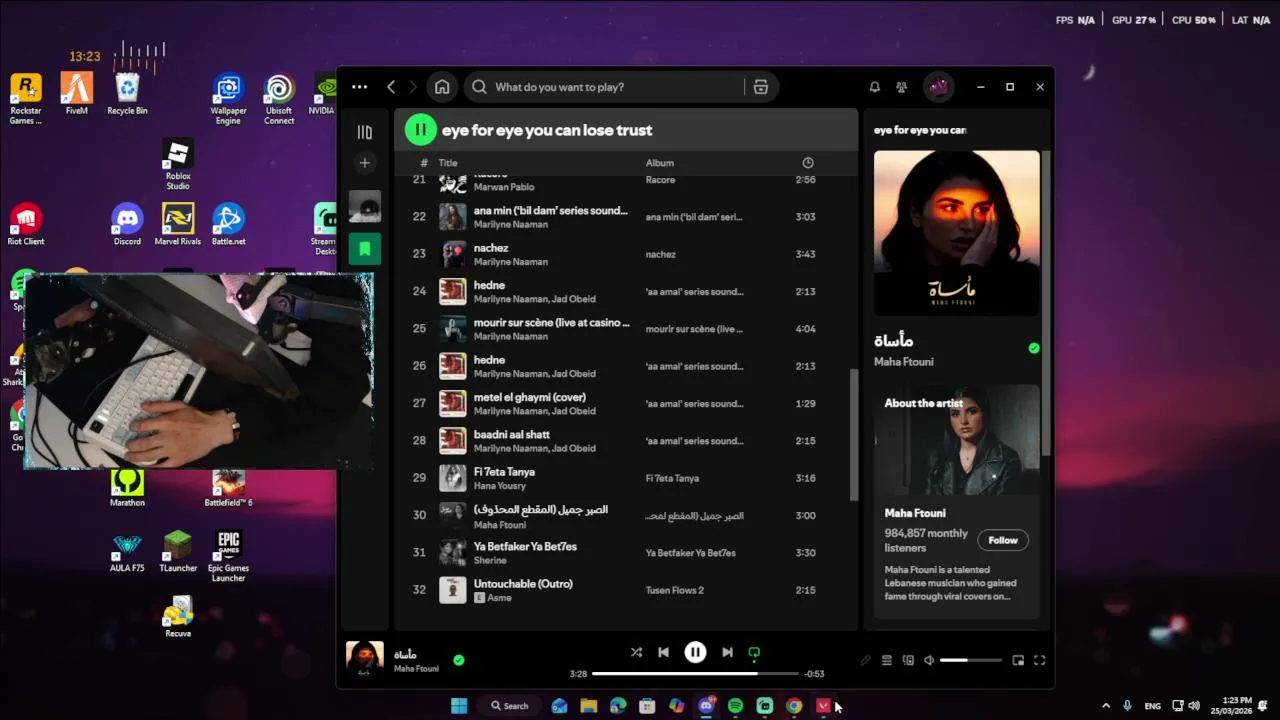Click the lyrics microphone icon in player bar

pos(866,660)
